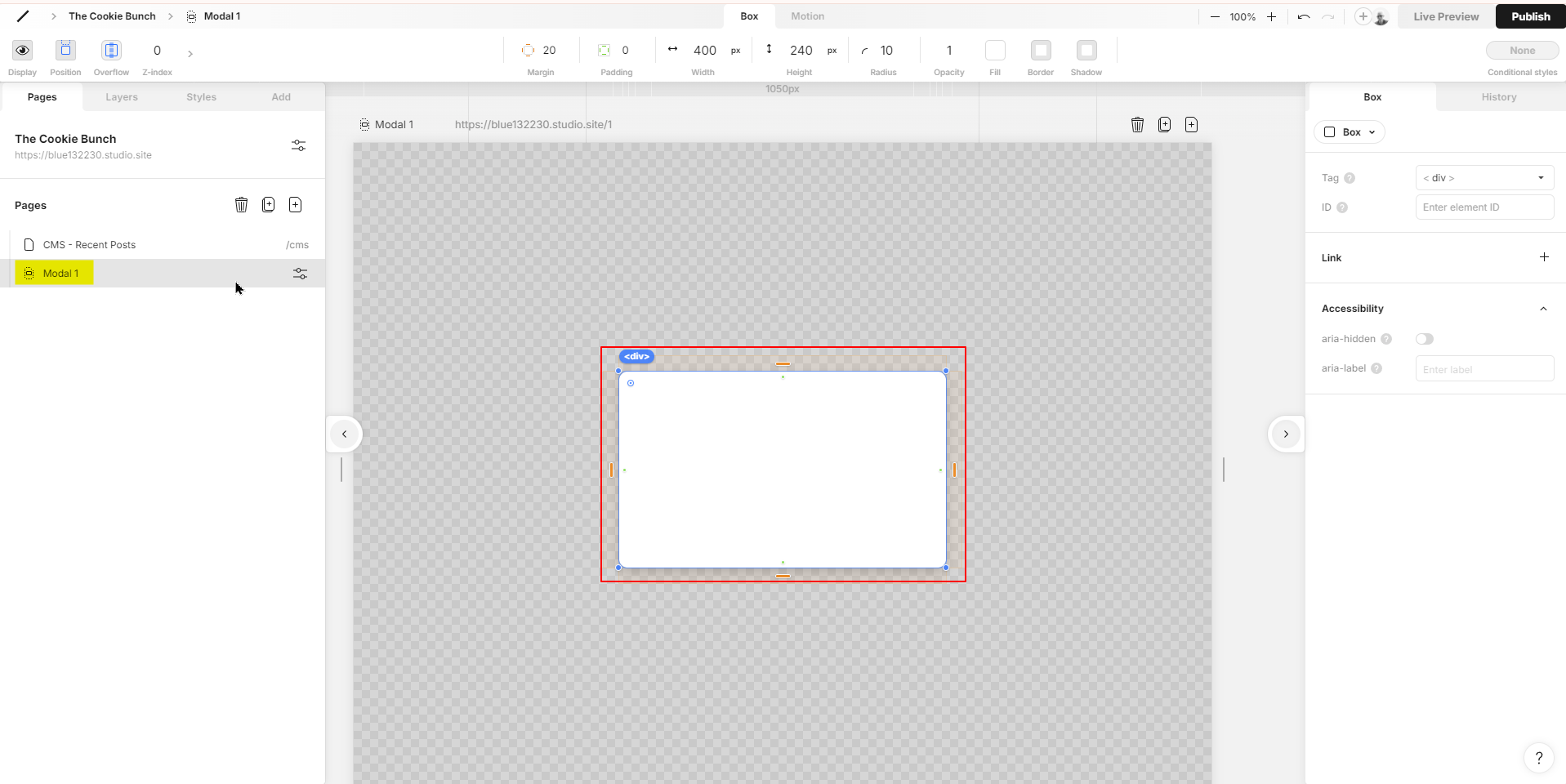1566x784 pixels.
Task: Click the Display eye icon
Action: [22, 51]
